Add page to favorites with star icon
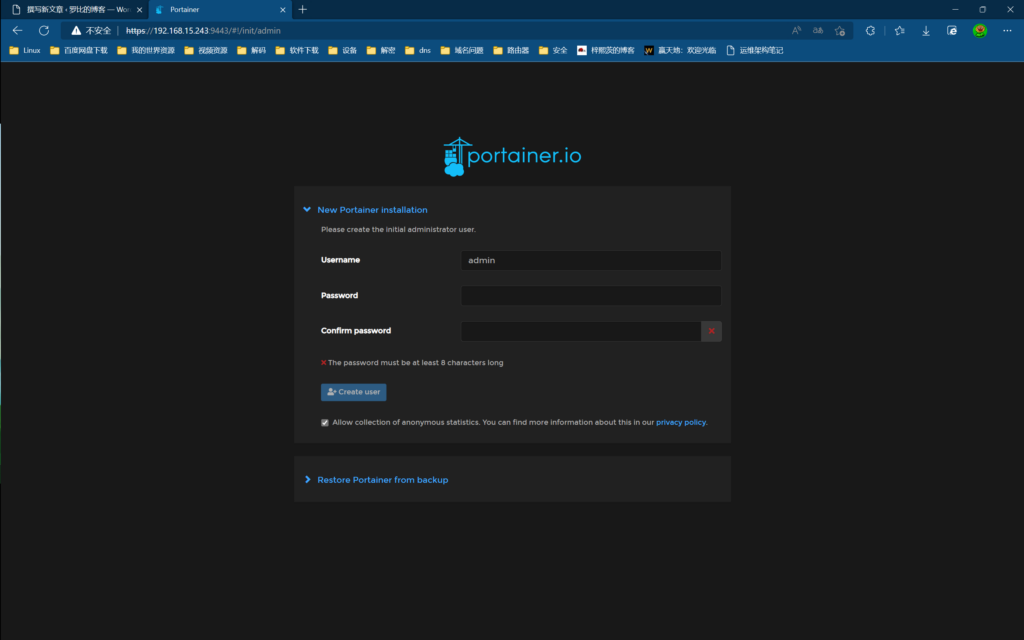This screenshot has height=640, width=1024. point(840,31)
